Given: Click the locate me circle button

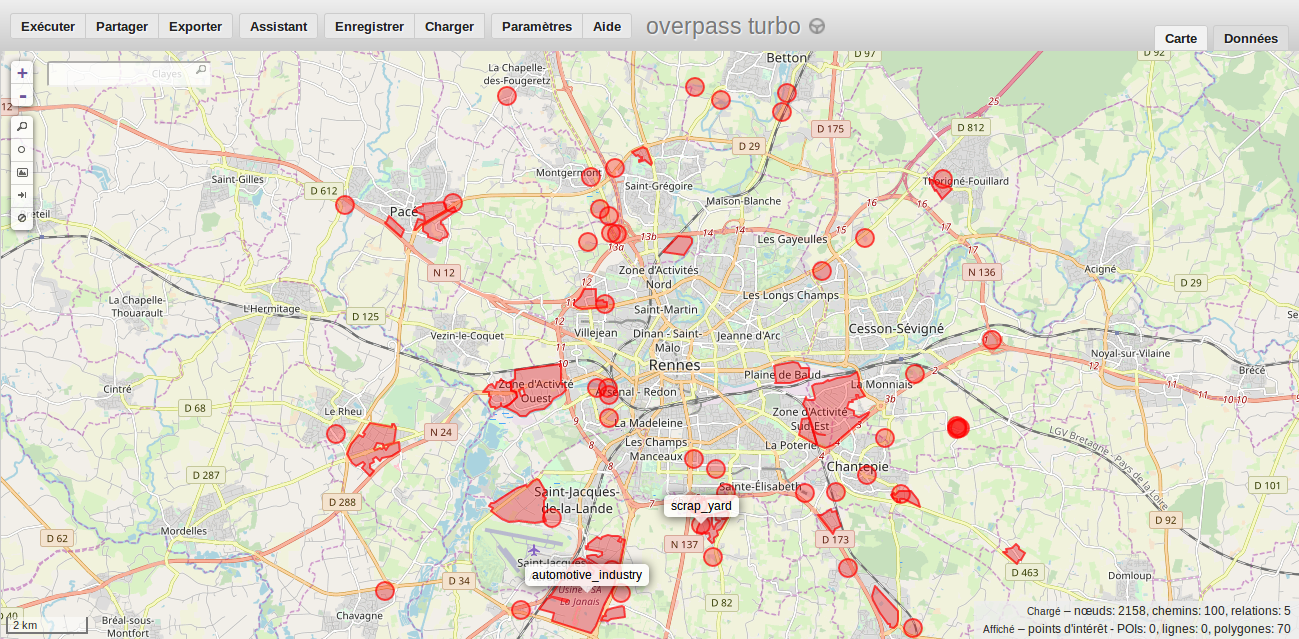Looking at the screenshot, I should tap(22, 149).
